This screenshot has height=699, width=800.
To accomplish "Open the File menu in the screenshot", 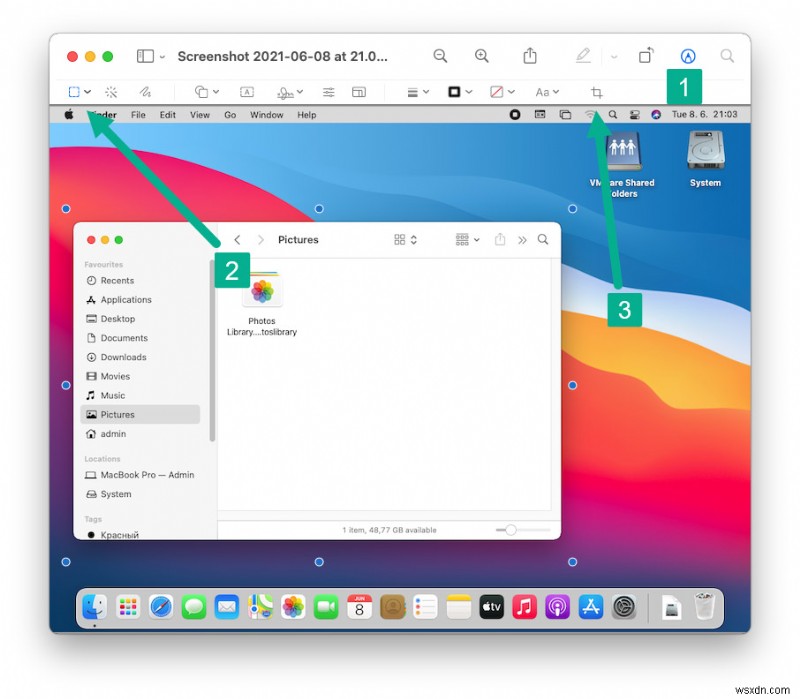I will point(137,115).
